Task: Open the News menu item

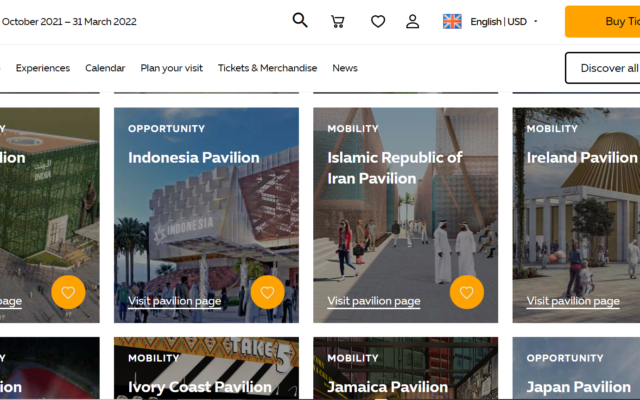Action: pyautogui.click(x=345, y=68)
